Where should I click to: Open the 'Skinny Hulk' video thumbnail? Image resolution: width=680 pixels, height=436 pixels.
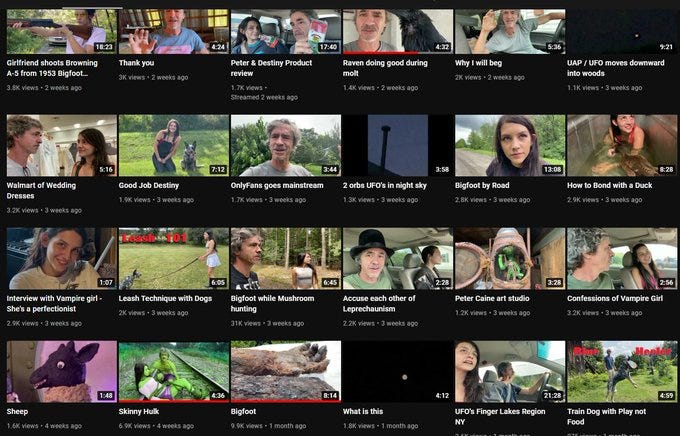tap(173, 372)
